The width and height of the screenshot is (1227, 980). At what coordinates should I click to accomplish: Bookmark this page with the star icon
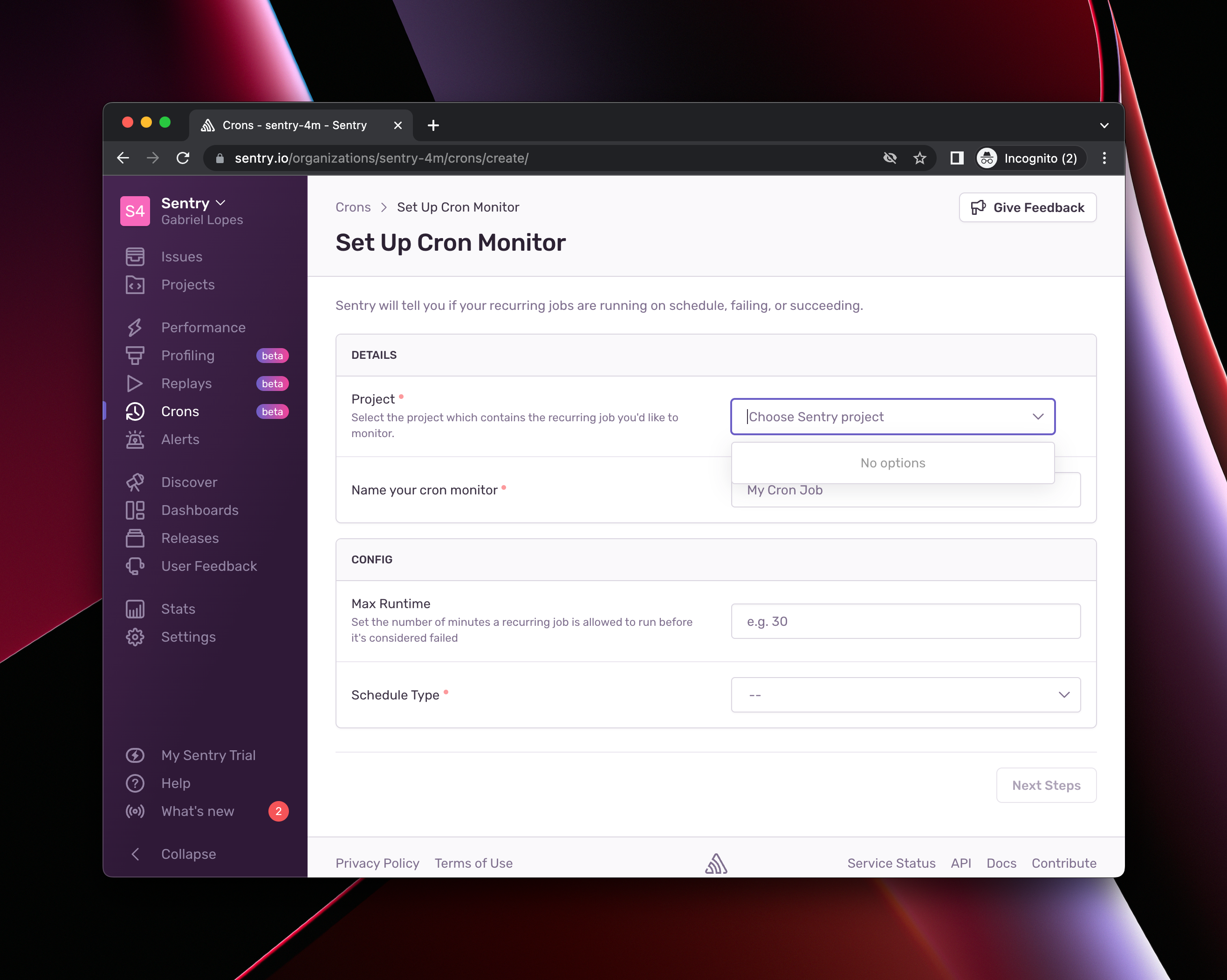point(920,158)
